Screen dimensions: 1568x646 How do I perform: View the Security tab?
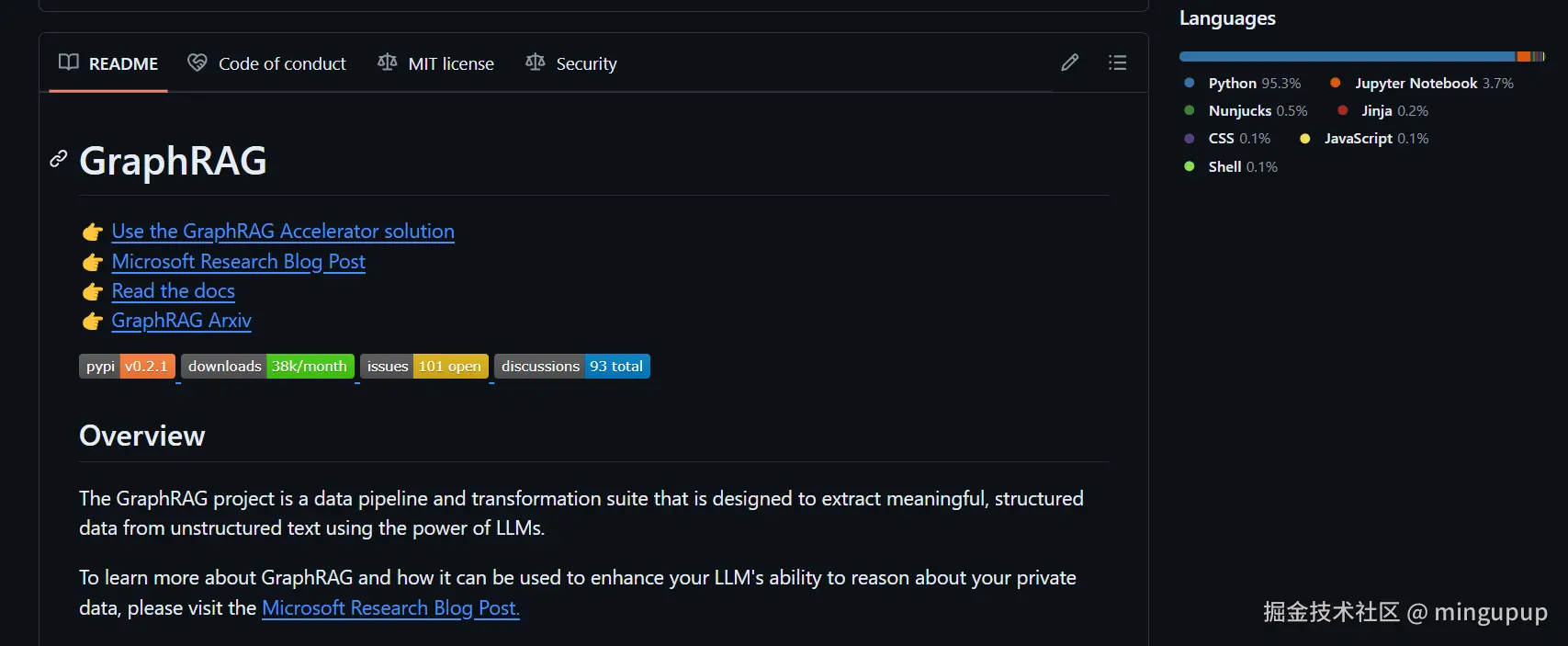click(x=571, y=63)
